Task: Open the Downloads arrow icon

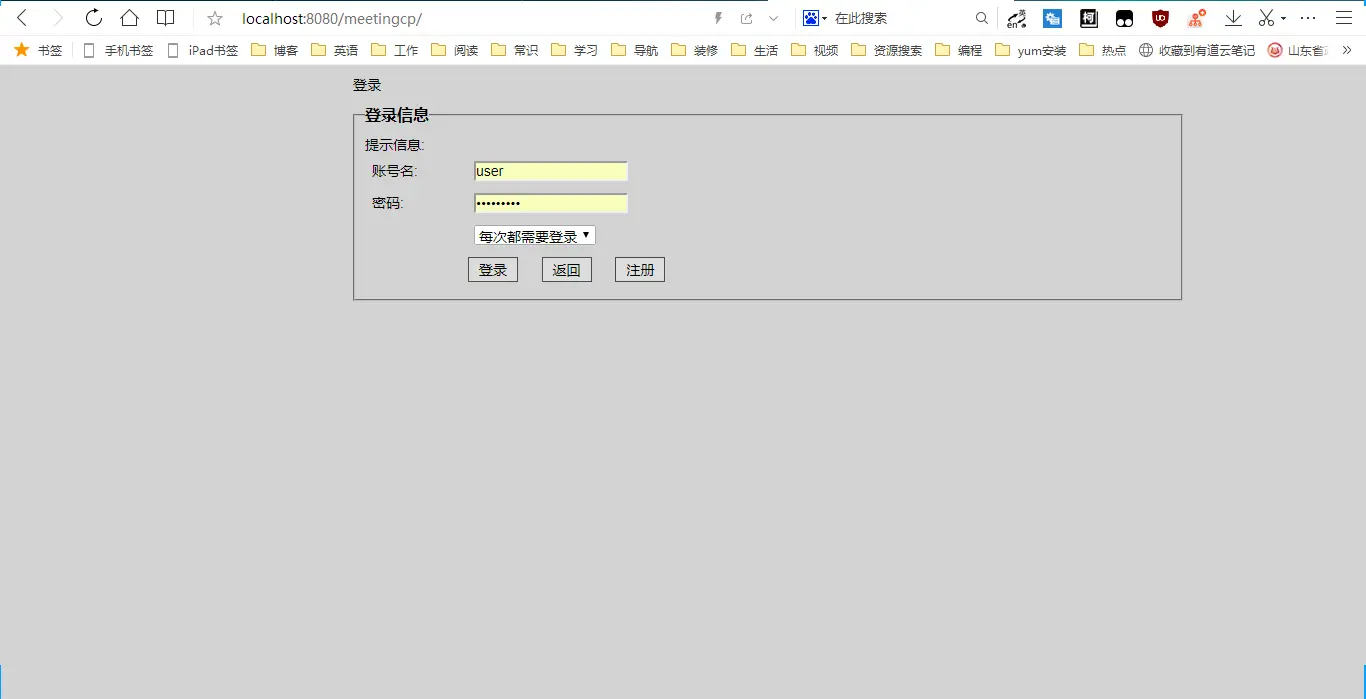Action: point(1233,17)
